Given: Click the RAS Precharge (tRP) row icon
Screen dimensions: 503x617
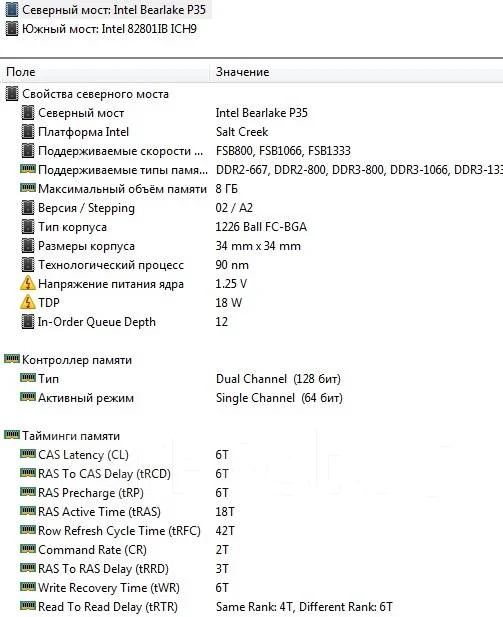Looking at the screenshot, I should pyautogui.click(x=28, y=491).
